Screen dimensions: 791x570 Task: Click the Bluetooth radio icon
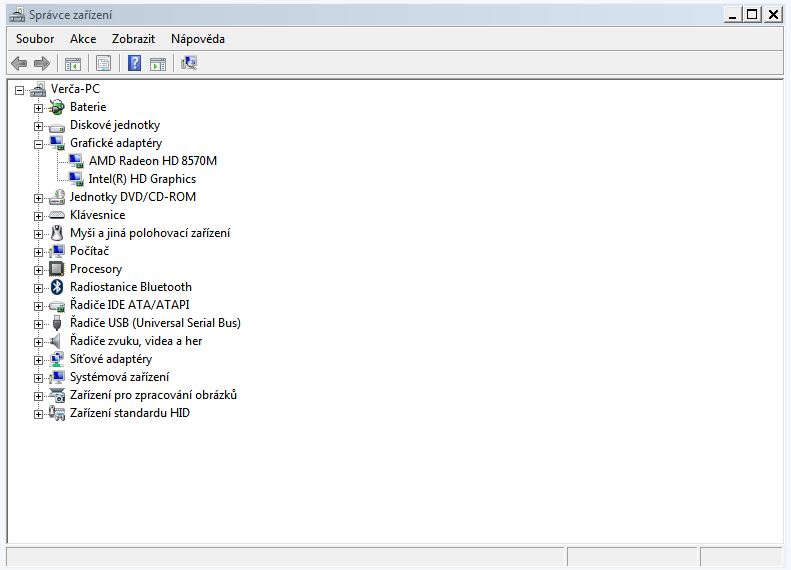pyautogui.click(x=57, y=287)
